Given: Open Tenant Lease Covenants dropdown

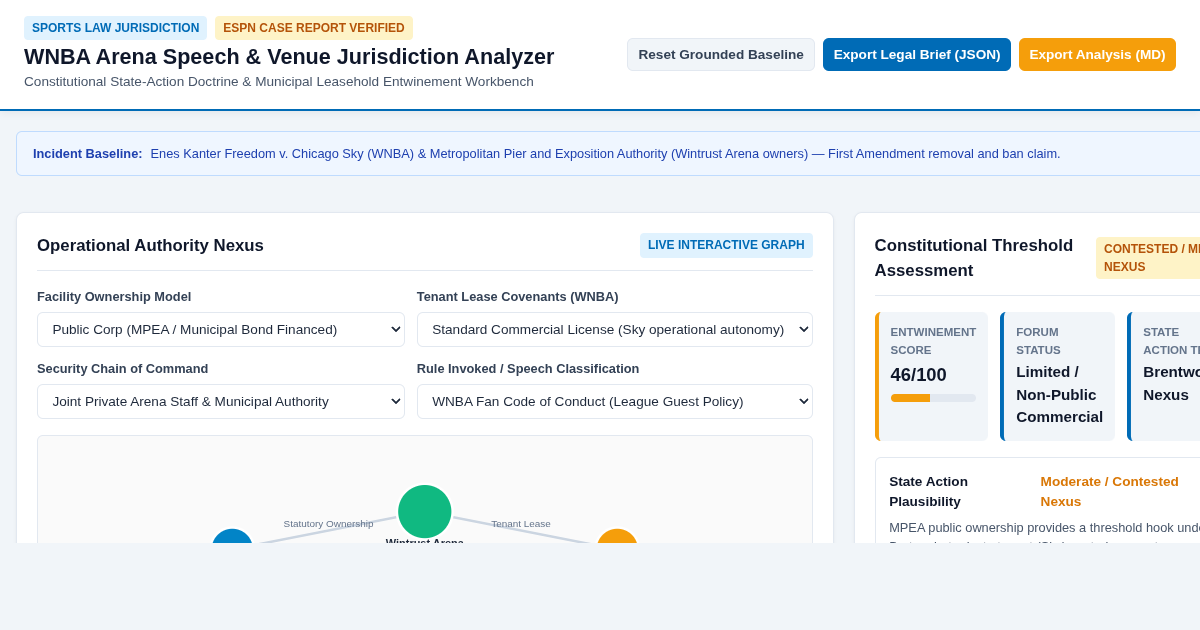Looking at the screenshot, I should (615, 329).
